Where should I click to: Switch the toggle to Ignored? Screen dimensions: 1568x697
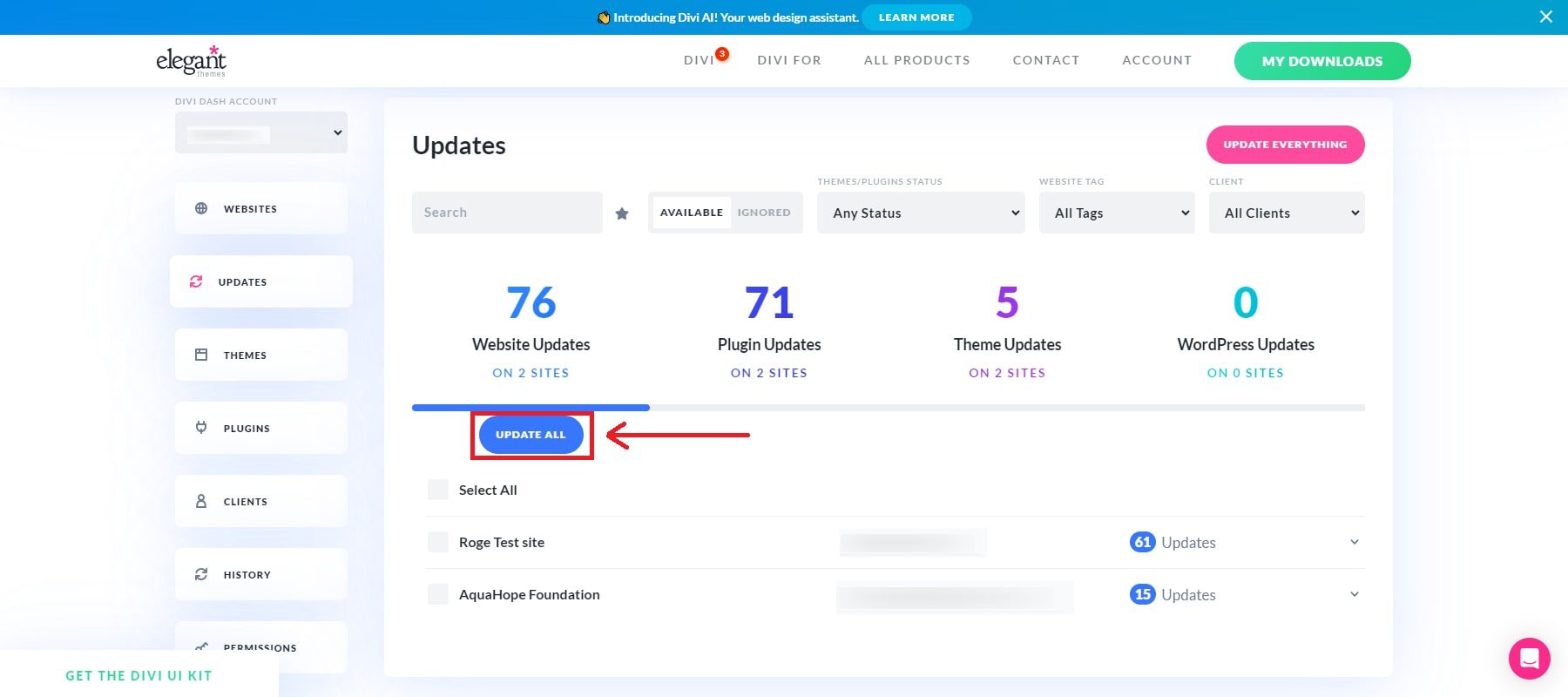tap(764, 213)
